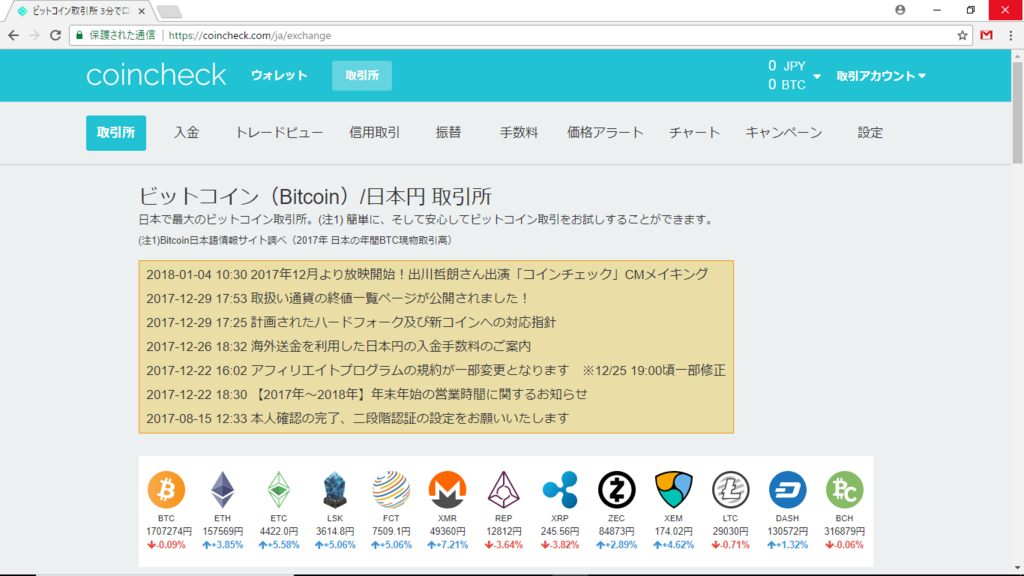Close the ビットコイン取引所 browser tab
The image size is (1024, 576).
[x=142, y=11]
